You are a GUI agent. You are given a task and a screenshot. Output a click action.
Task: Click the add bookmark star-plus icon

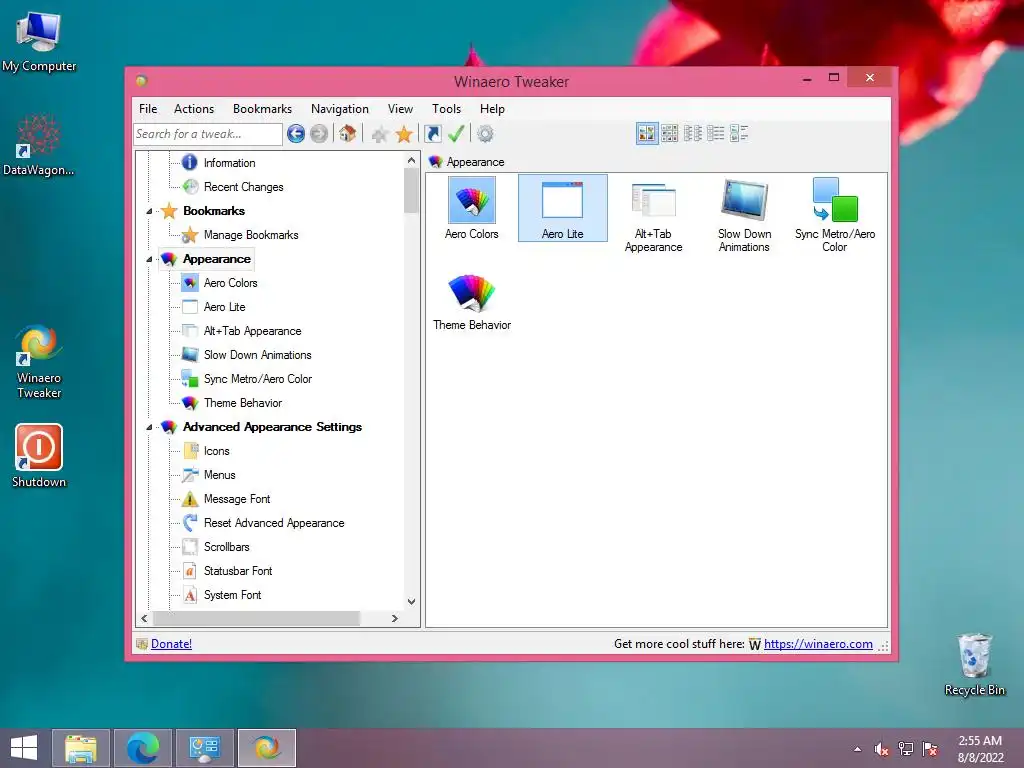coord(379,135)
